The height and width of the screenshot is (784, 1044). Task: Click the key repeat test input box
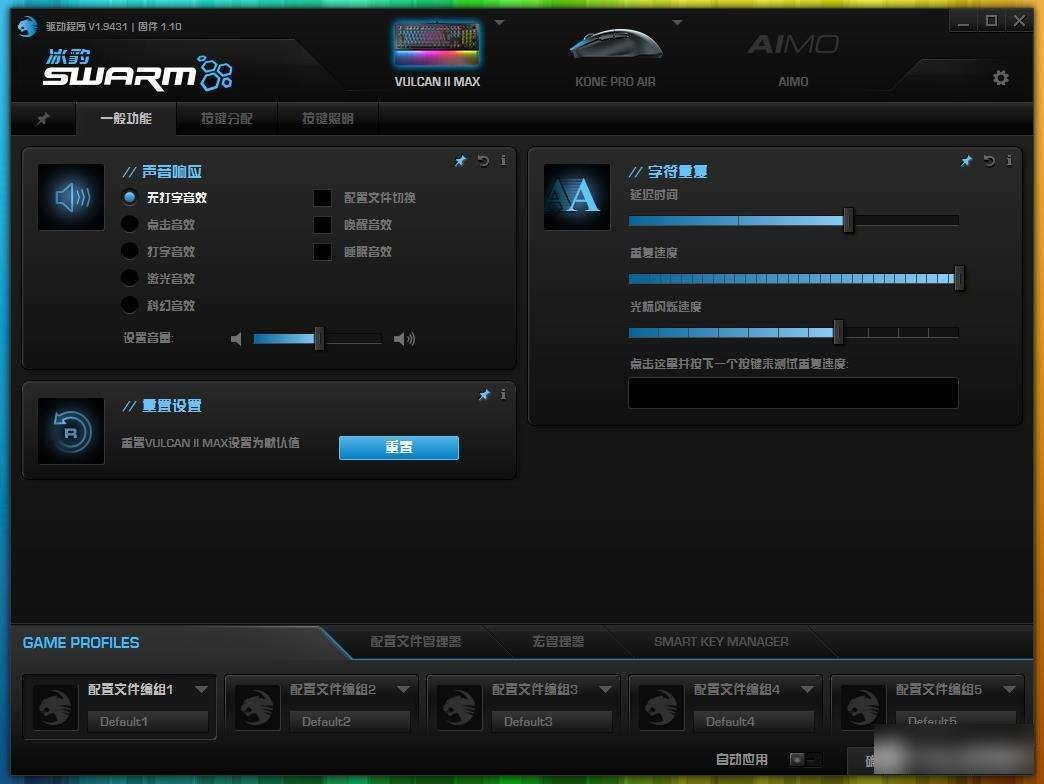click(x=793, y=393)
